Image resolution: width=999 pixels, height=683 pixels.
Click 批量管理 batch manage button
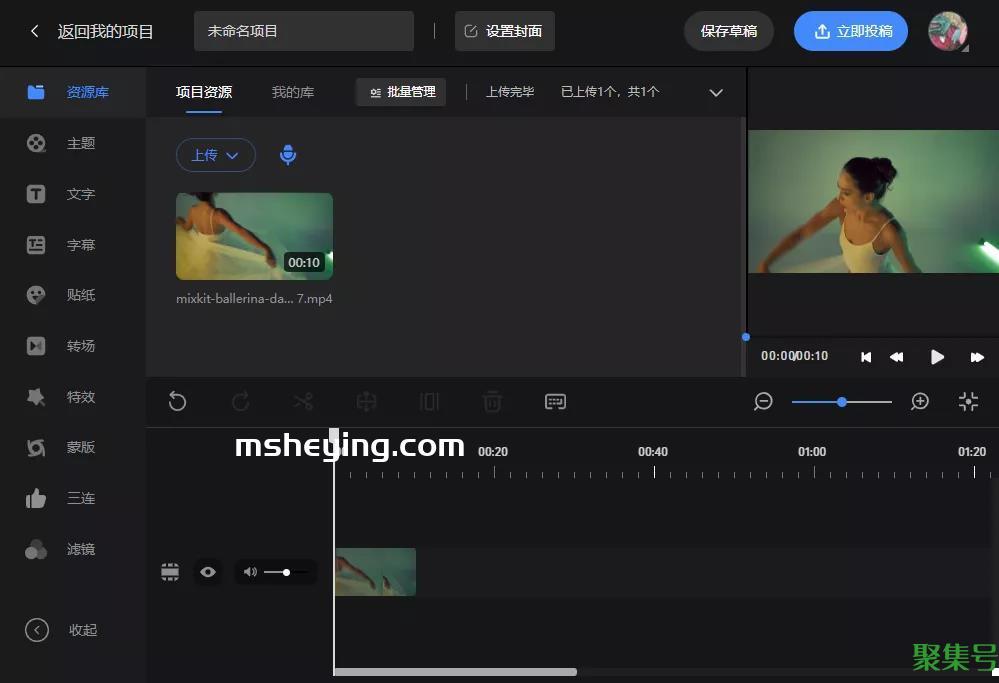tap(401, 92)
